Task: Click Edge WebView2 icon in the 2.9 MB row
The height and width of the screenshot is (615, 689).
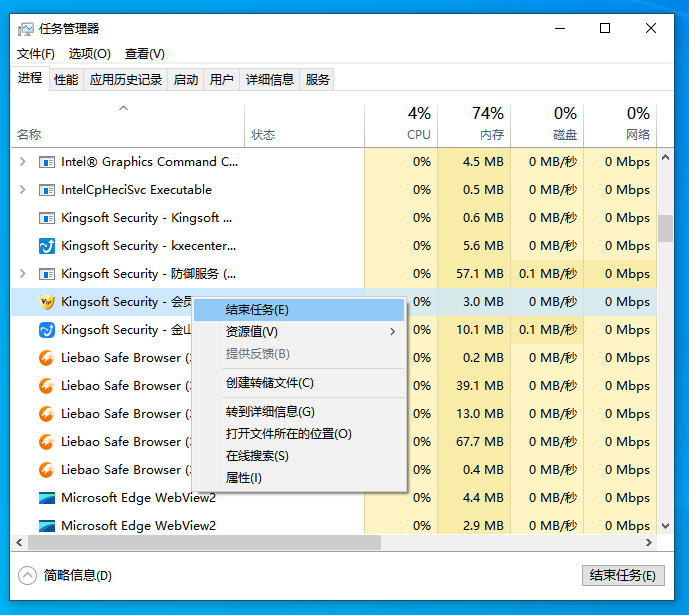Action: 47,526
